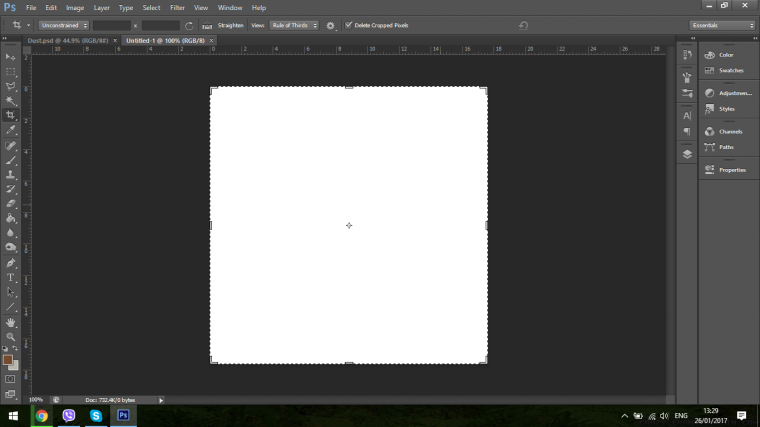760x427 pixels.
Task: Open the Color panel
Action: 728,55
